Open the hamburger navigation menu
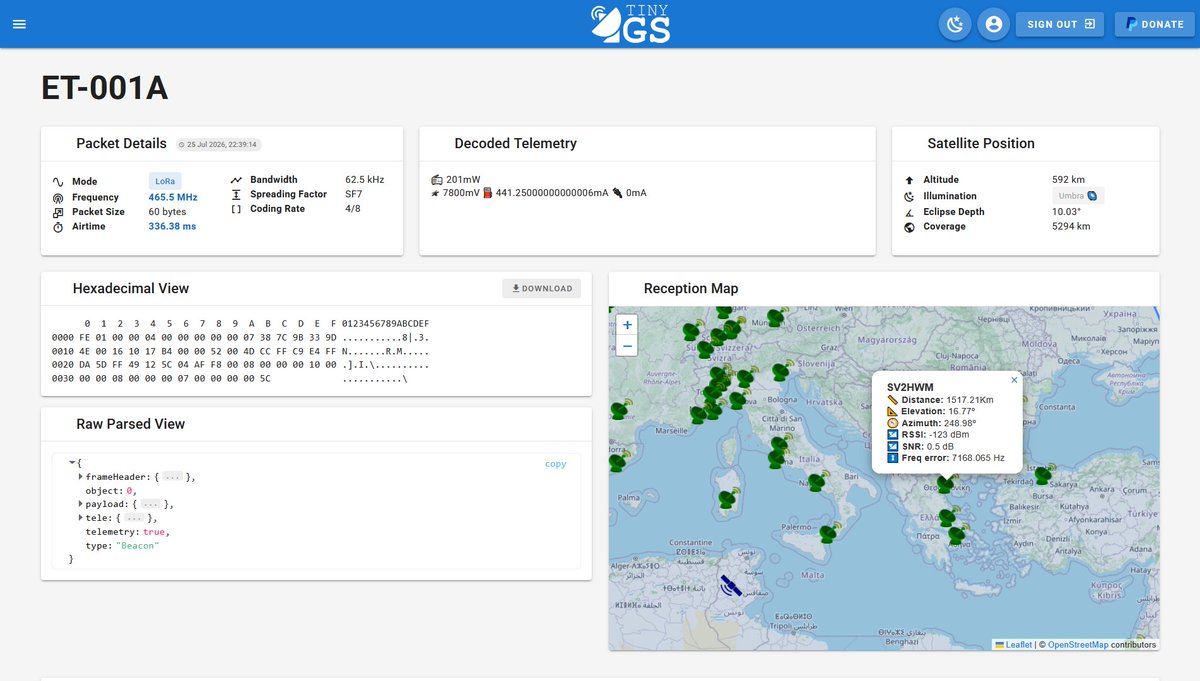 (x=19, y=24)
